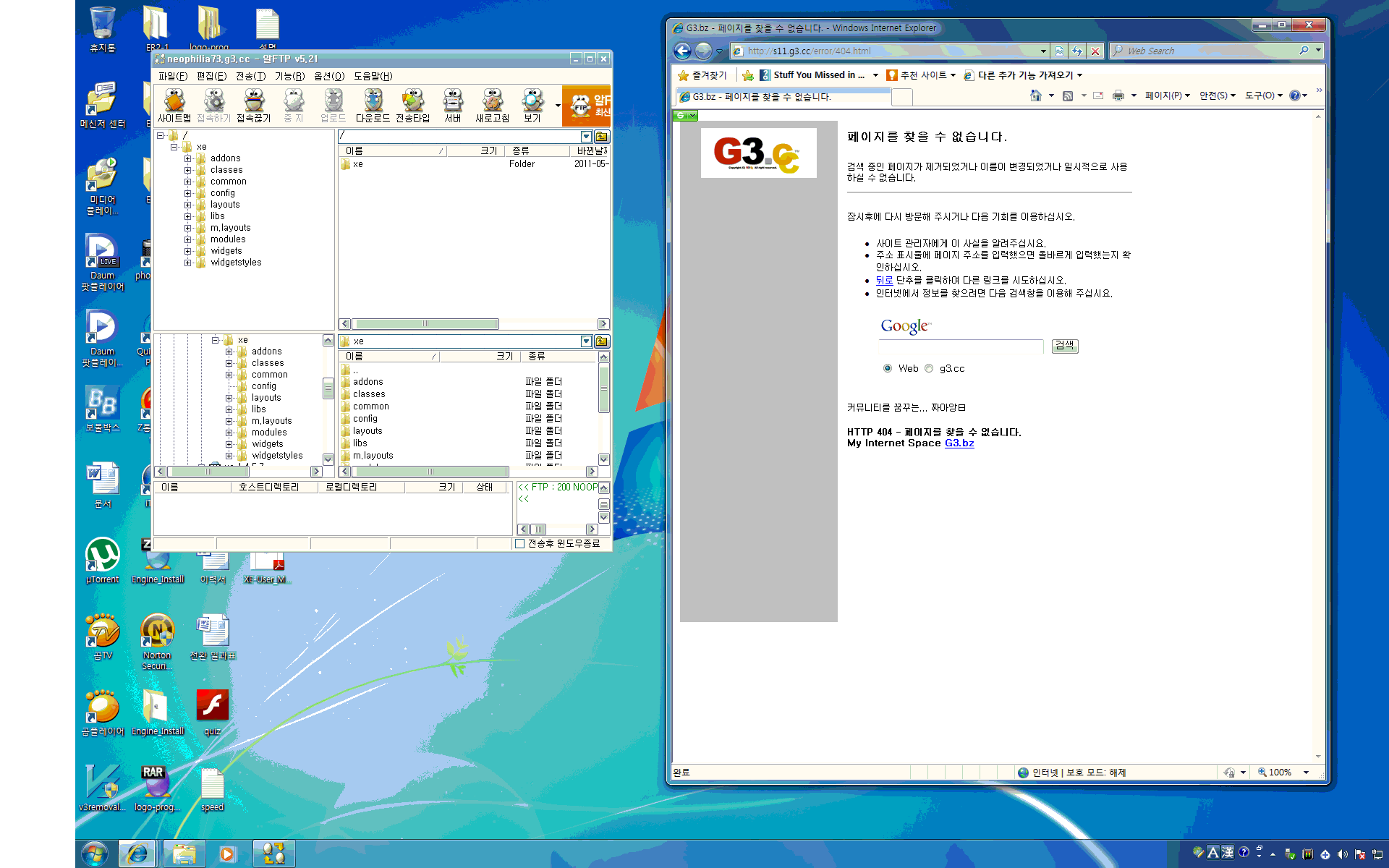1389x868 pixels.
Task: Open the 전송타입 transfer type tool
Action: 412,106
